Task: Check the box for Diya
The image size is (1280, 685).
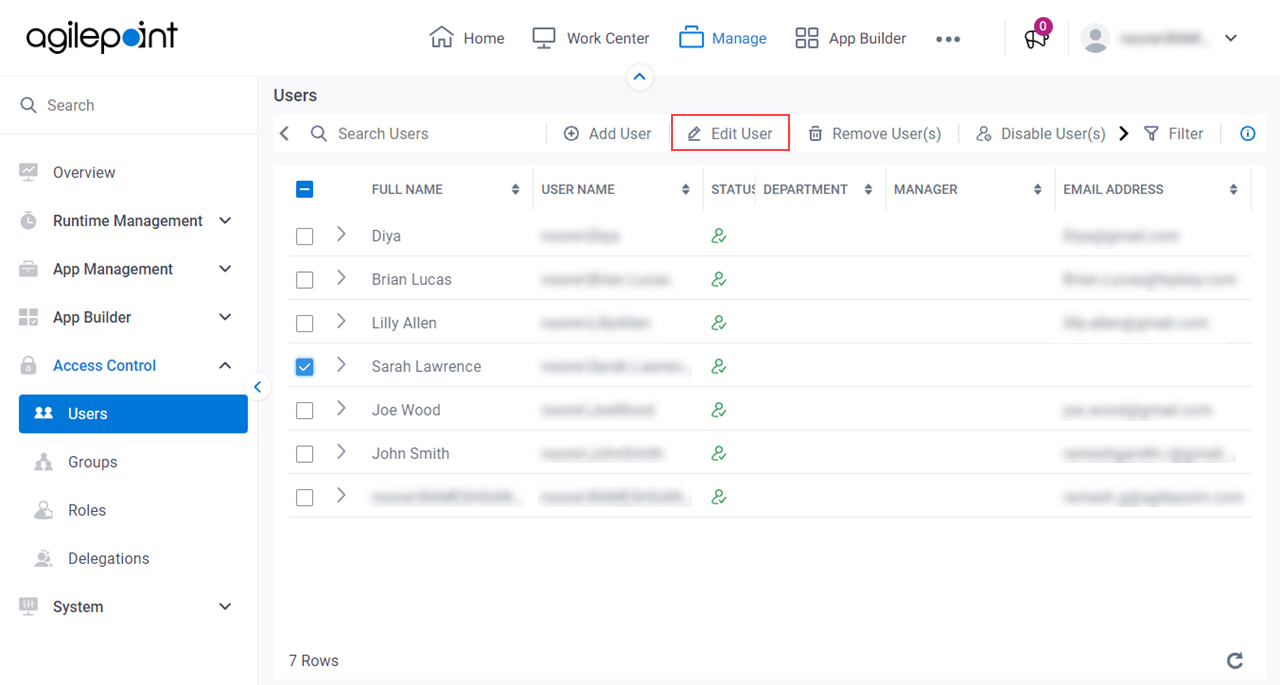Action: [x=305, y=237]
